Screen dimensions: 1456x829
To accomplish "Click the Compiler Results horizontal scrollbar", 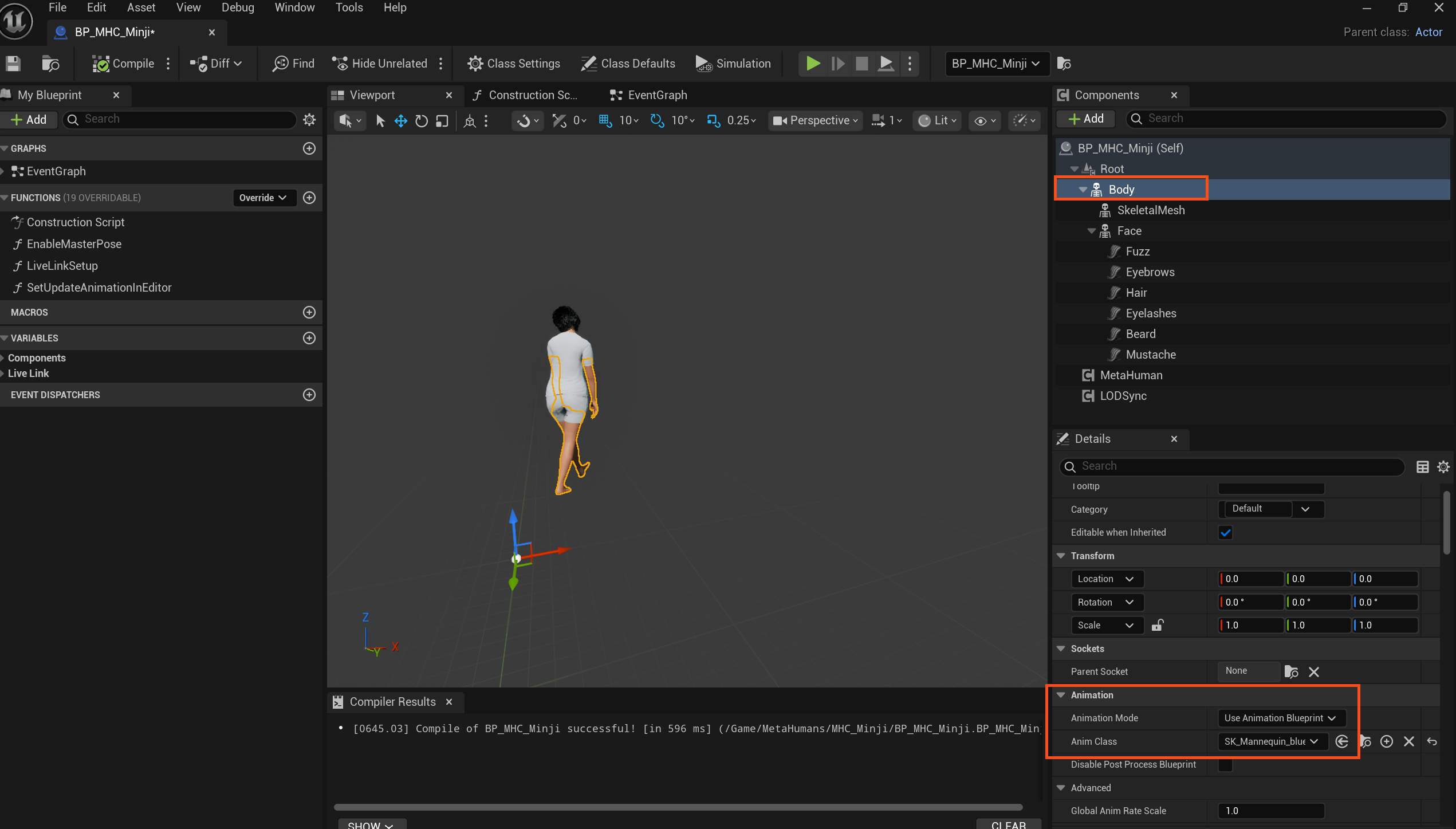I will coord(678,807).
